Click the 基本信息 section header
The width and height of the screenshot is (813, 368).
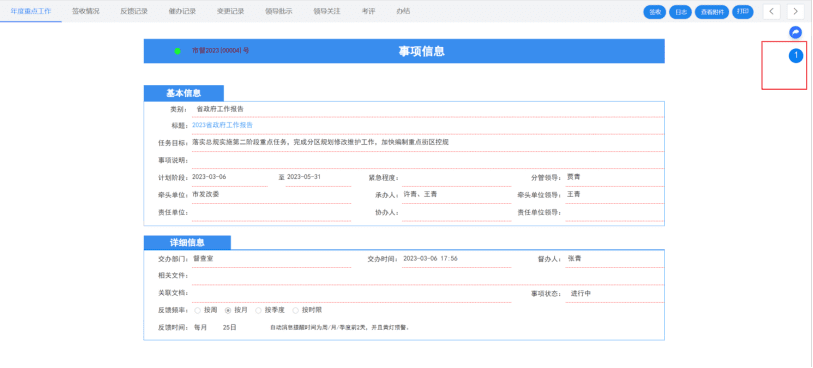pos(184,93)
